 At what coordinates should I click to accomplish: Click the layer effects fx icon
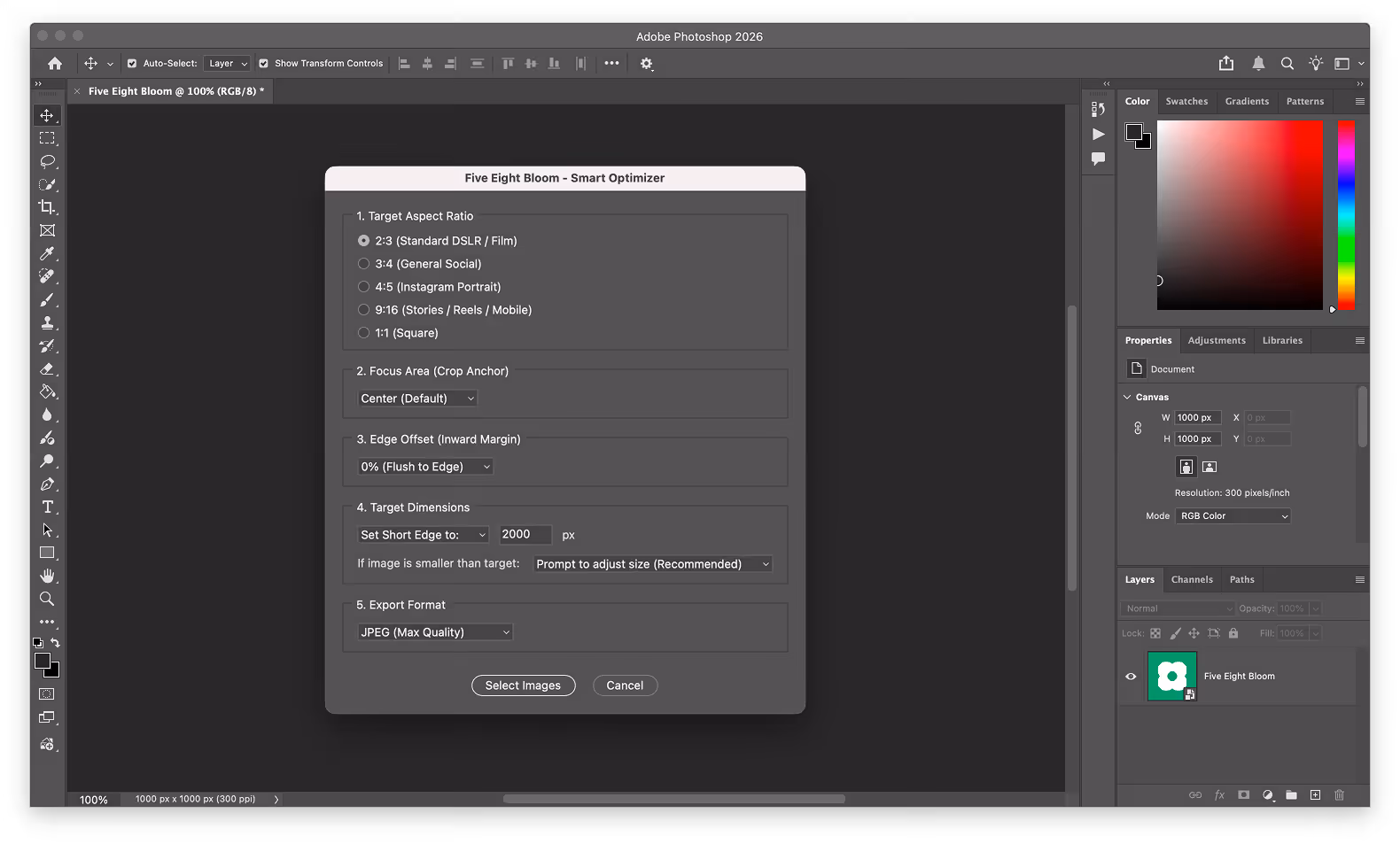pyautogui.click(x=1219, y=795)
